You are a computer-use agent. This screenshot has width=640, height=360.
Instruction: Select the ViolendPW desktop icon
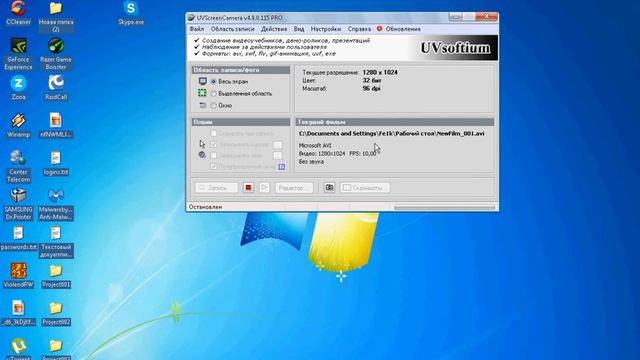(18, 276)
